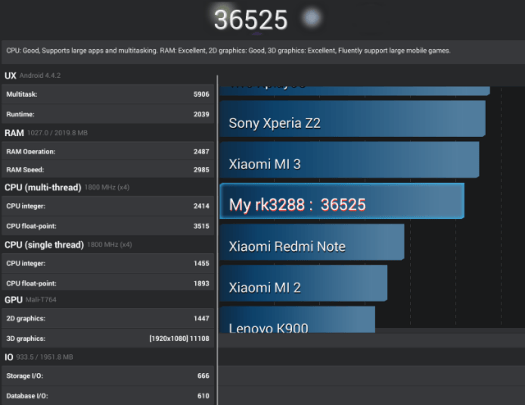Image resolution: width=525 pixels, height=405 pixels.
Task: Select the Xiaomi Redmi Note bar
Action: 312,242
